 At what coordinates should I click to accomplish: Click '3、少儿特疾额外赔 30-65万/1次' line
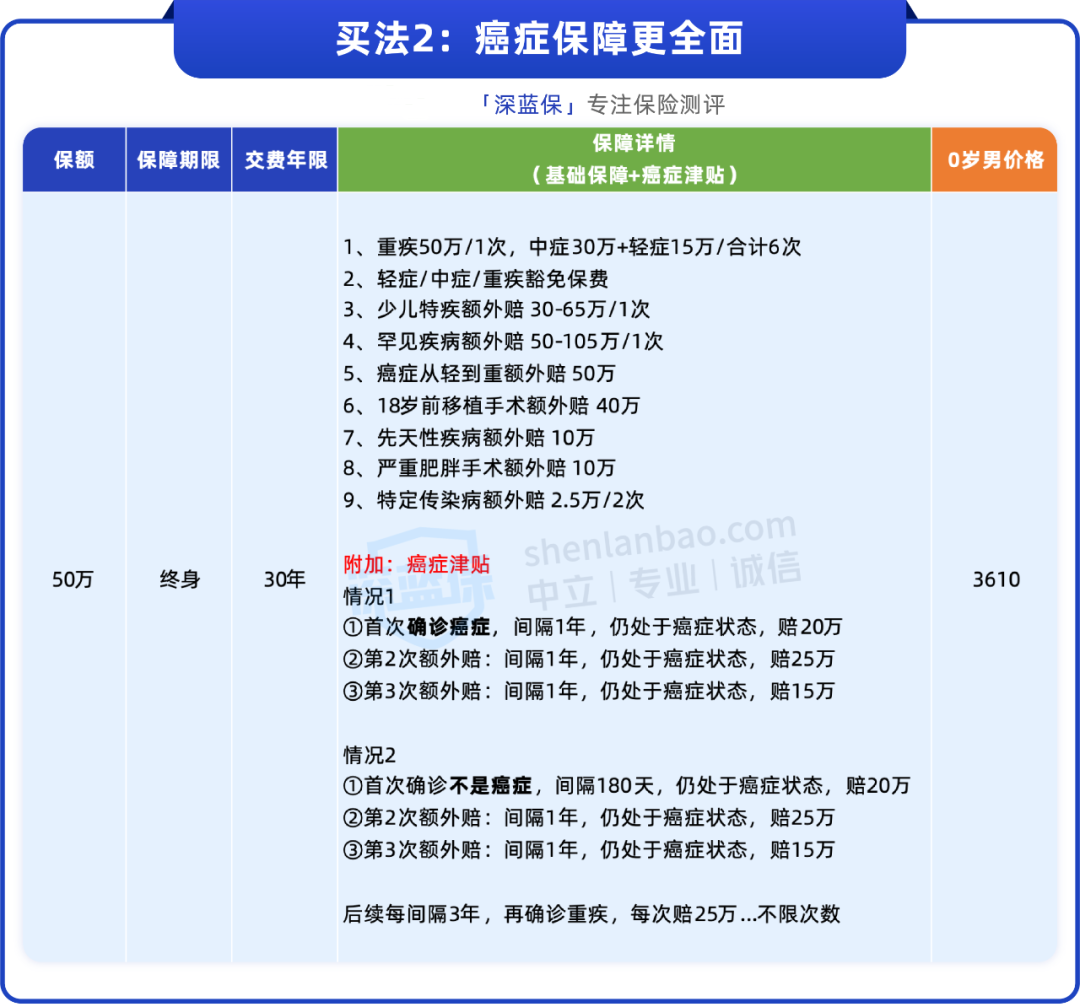(x=496, y=309)
